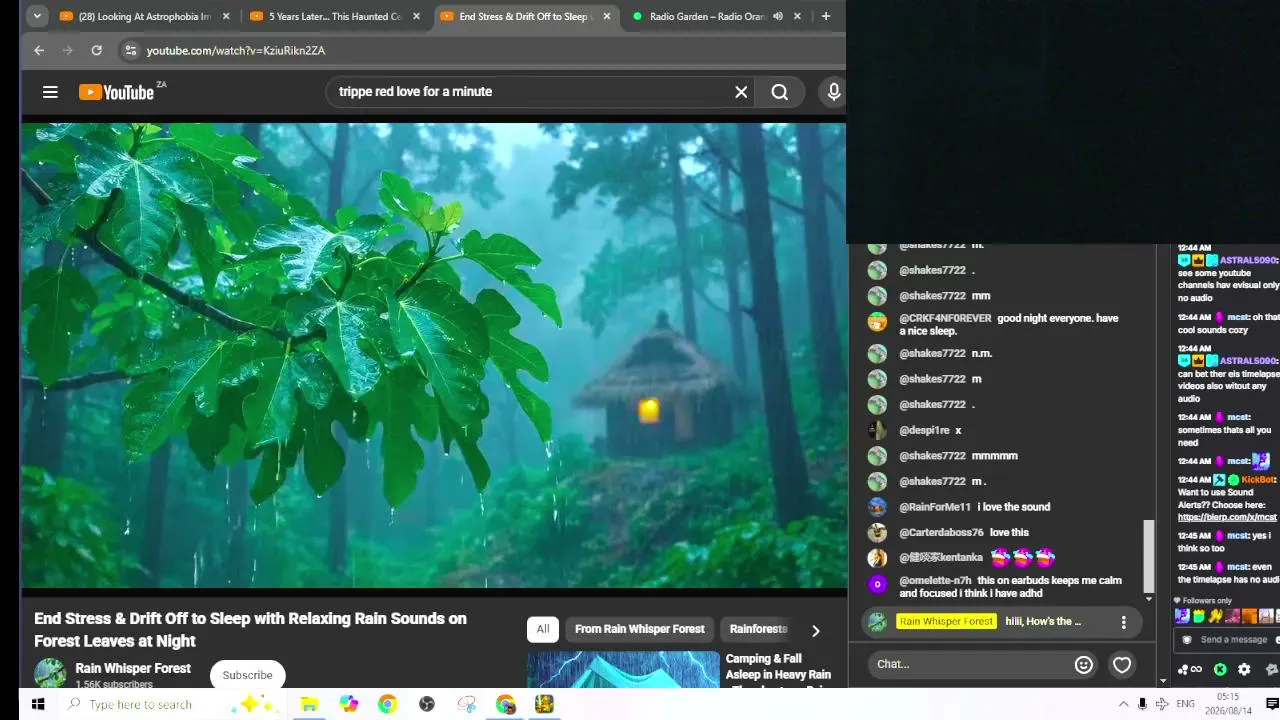Go to the YouTube home logo
Screen dimensions: 1280x720
[115, 92]
